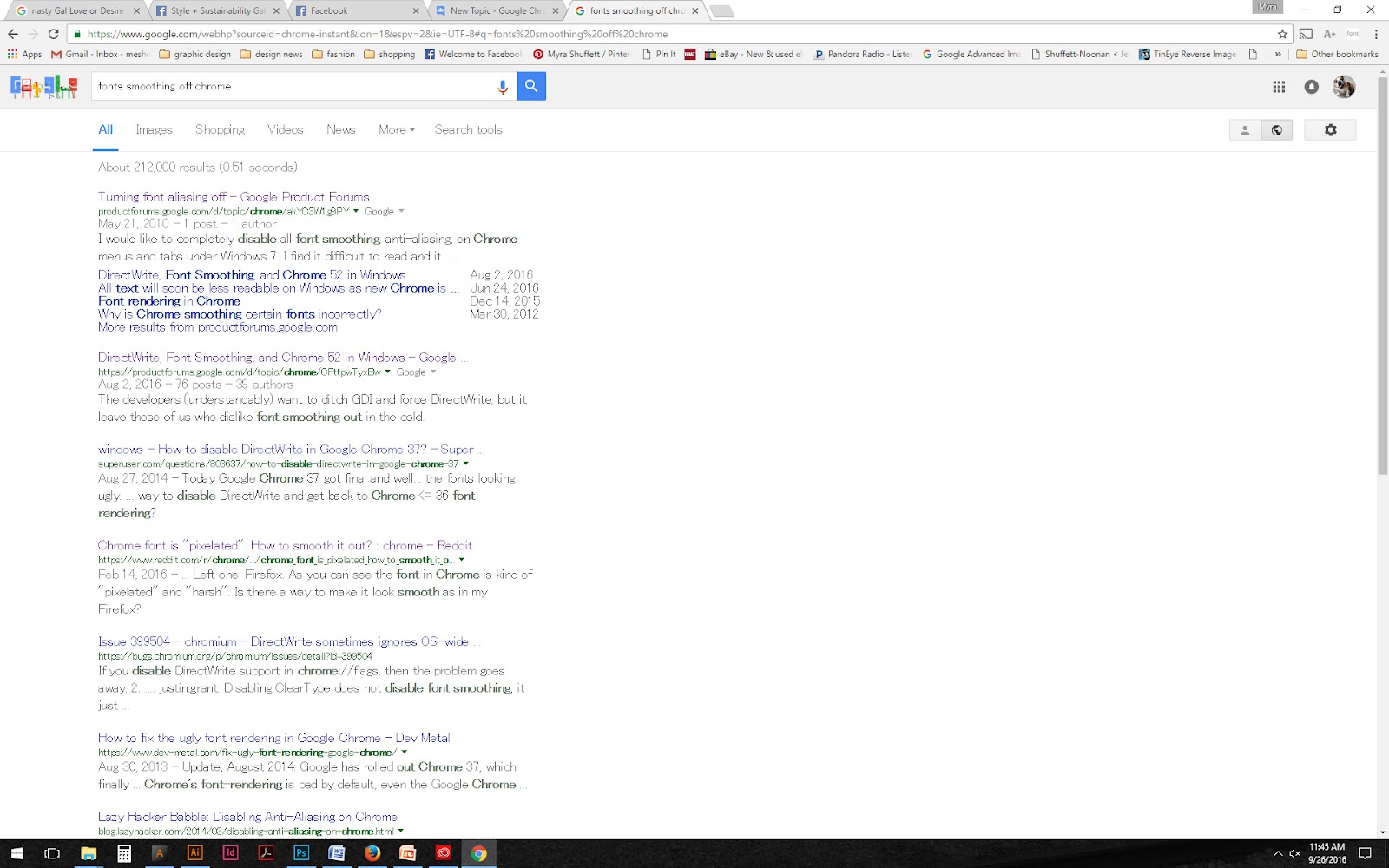Image resolution: width=1389 pixels, height=868 pixels.
Task: Open the 'graphic design' bookmarks folder
Action: tap(195, 54)
